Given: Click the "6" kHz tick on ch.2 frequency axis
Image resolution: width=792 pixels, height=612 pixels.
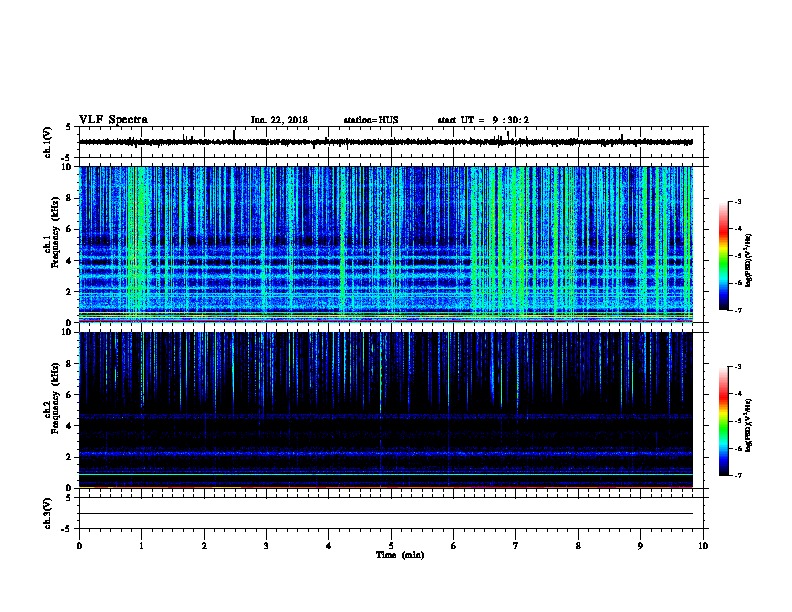Looking at the screenshot, I should pyautogui.click(x=70, y=395).
